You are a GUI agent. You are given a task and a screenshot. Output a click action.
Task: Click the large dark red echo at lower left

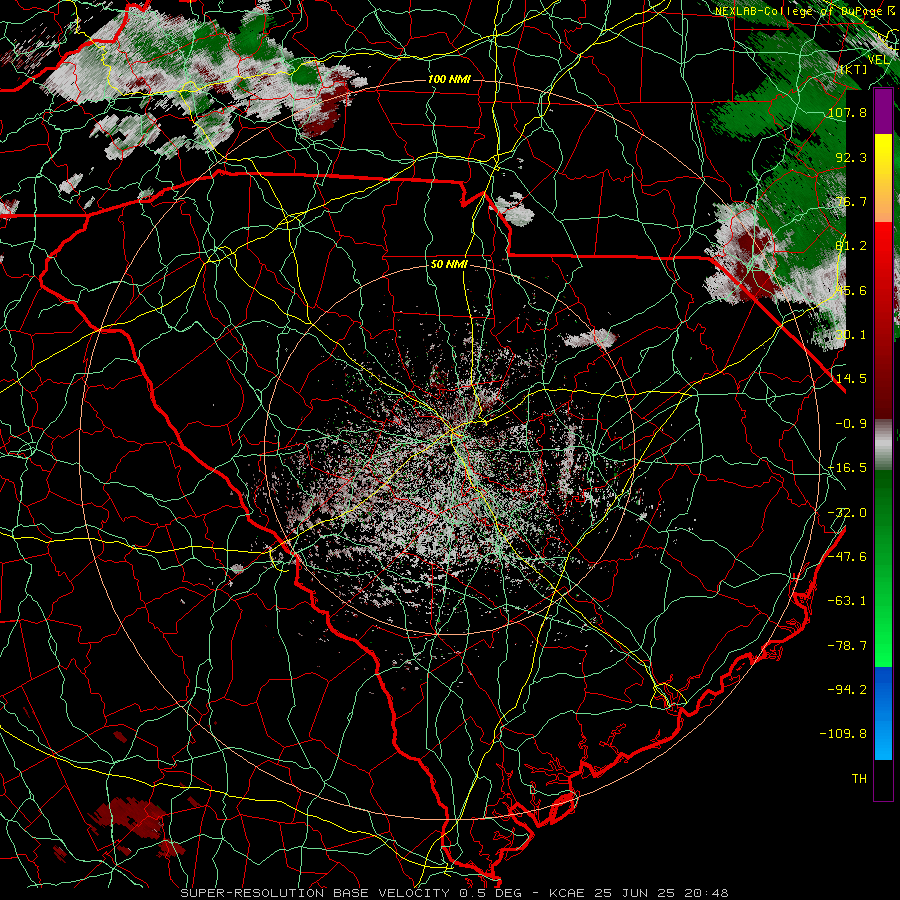point(131,816)
